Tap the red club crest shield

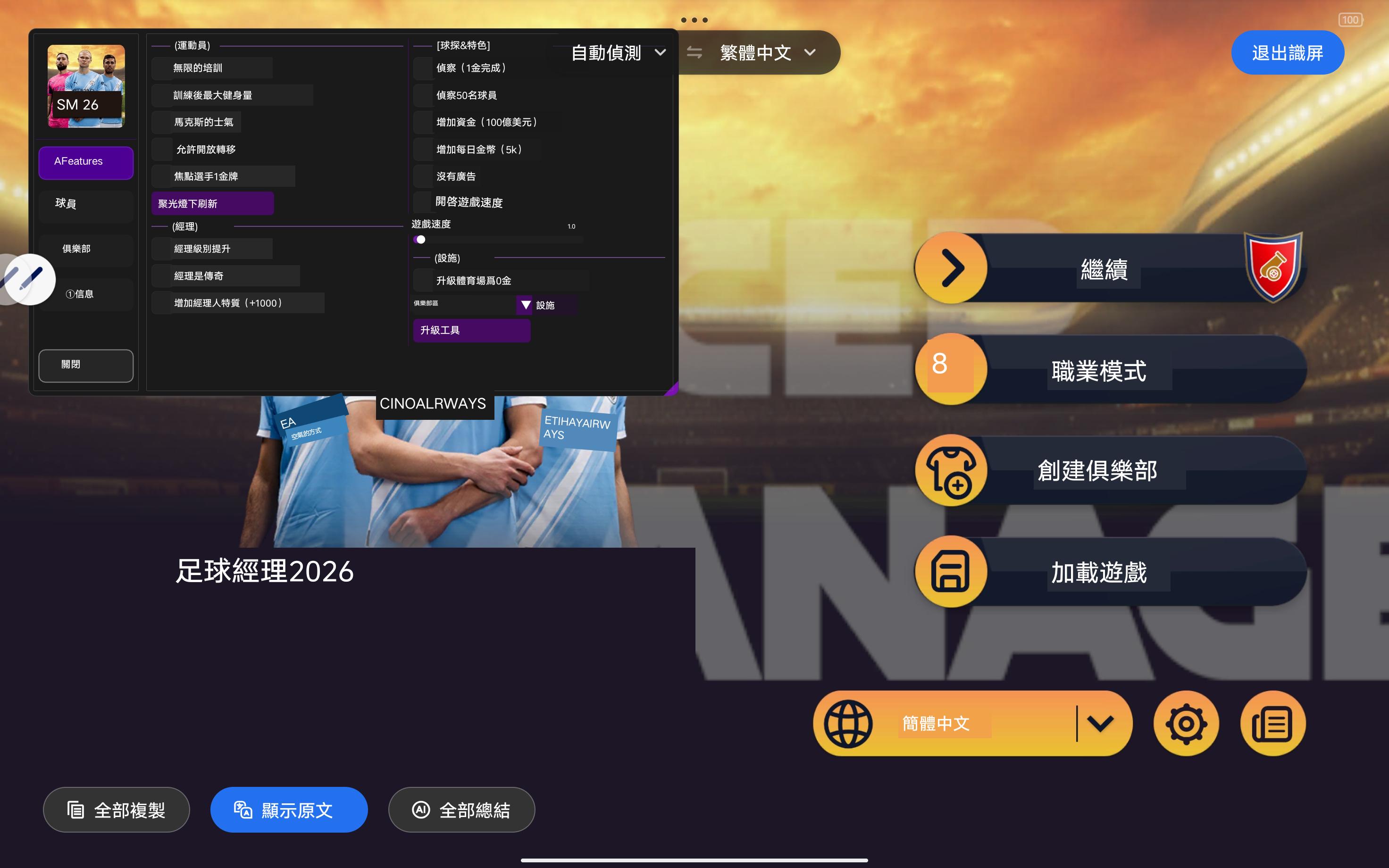pyautogui.click(x=1273, y=267)
